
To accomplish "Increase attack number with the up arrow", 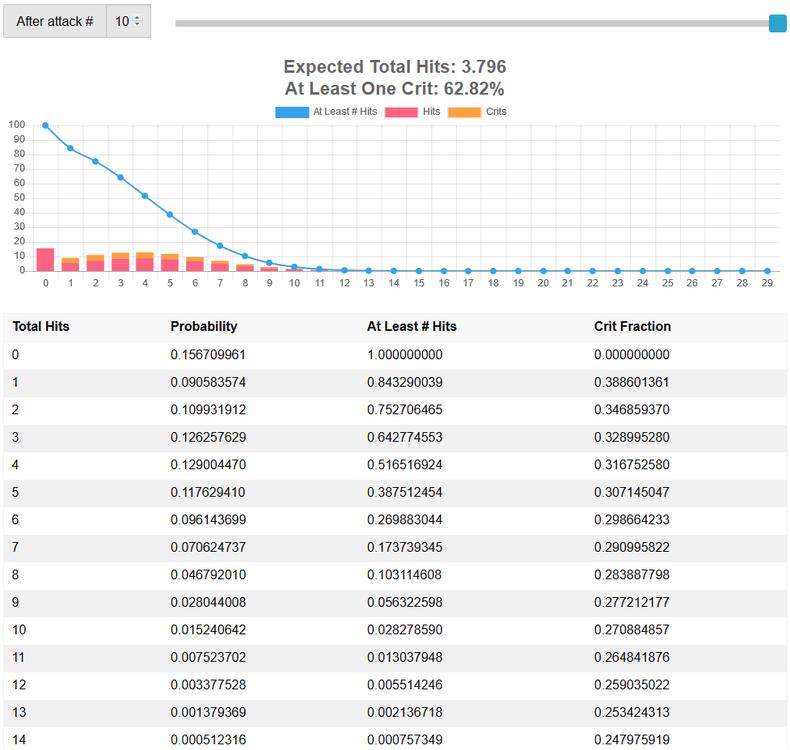I will [x=137, y=17].
